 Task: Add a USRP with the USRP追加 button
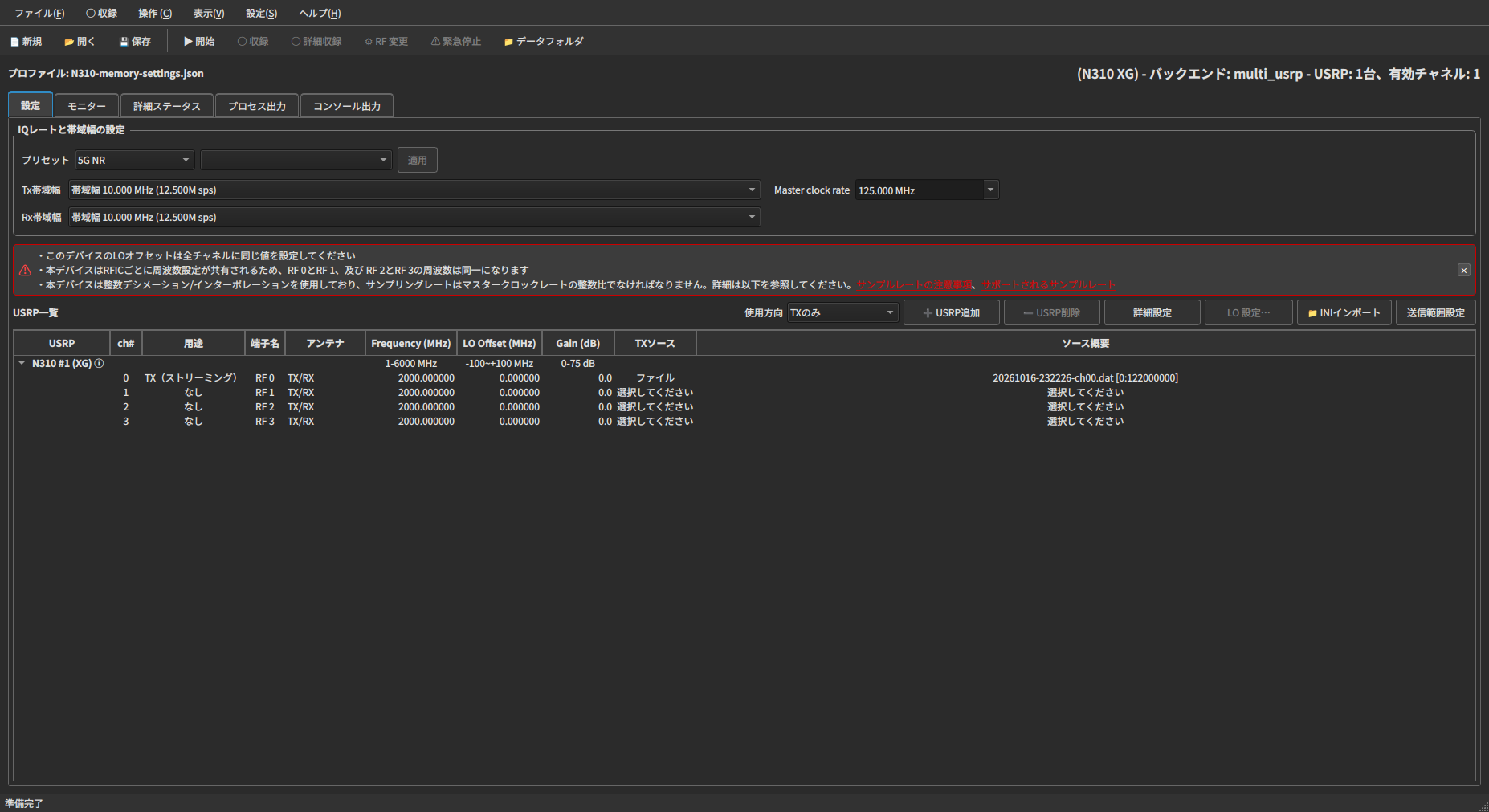[951, 312]
